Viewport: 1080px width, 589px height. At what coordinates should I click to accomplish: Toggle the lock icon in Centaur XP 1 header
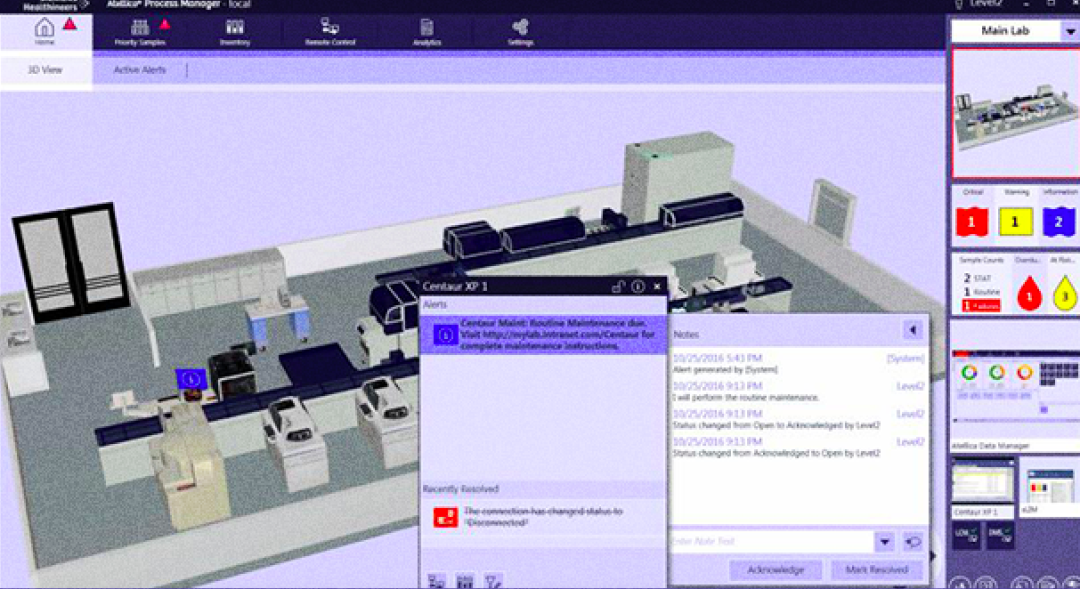point(618,286)
